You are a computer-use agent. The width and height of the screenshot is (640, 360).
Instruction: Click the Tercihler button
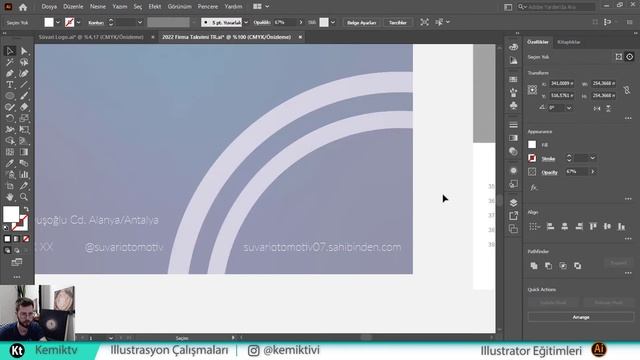pos(398,22)
